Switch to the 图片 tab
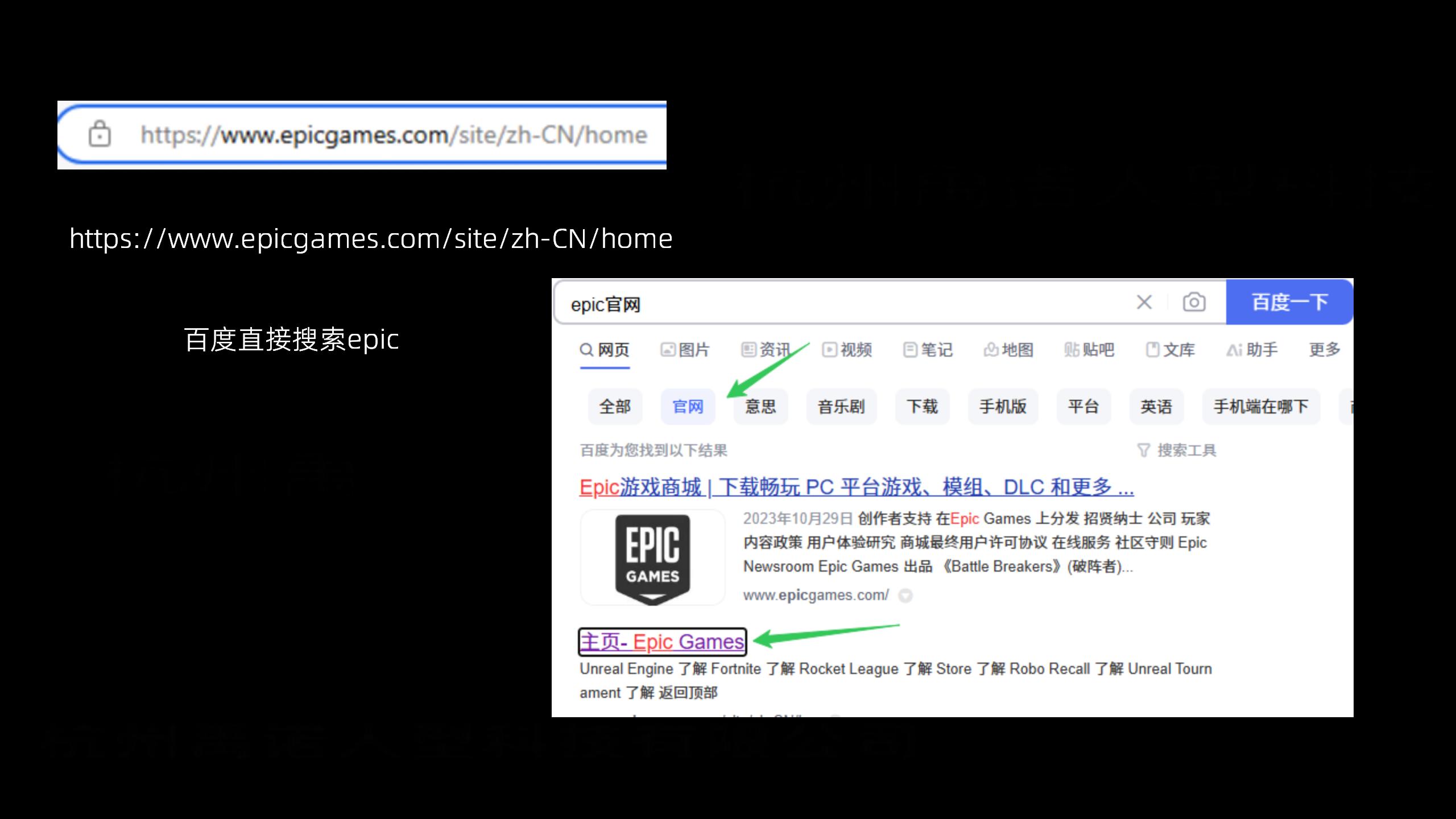 click(685, 350)
